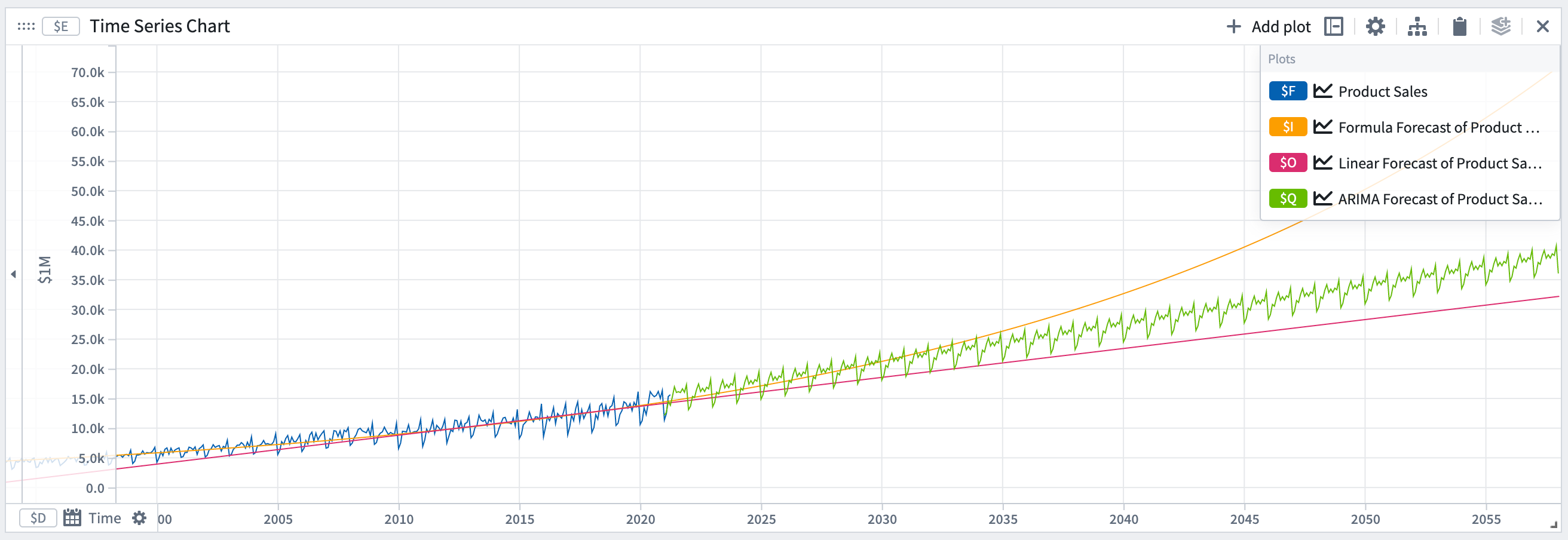Toggle the plots sidebar panel icon
Viewport: 1568px width, 540px height.
coord(1334,27)
